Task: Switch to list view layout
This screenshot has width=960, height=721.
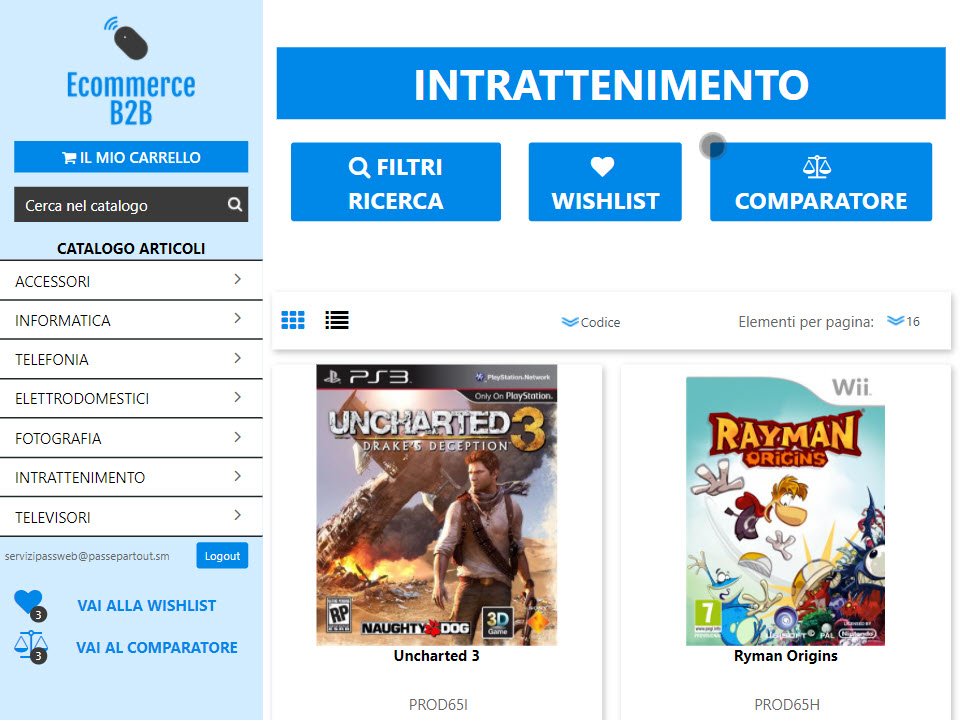Action: [337, 320]
